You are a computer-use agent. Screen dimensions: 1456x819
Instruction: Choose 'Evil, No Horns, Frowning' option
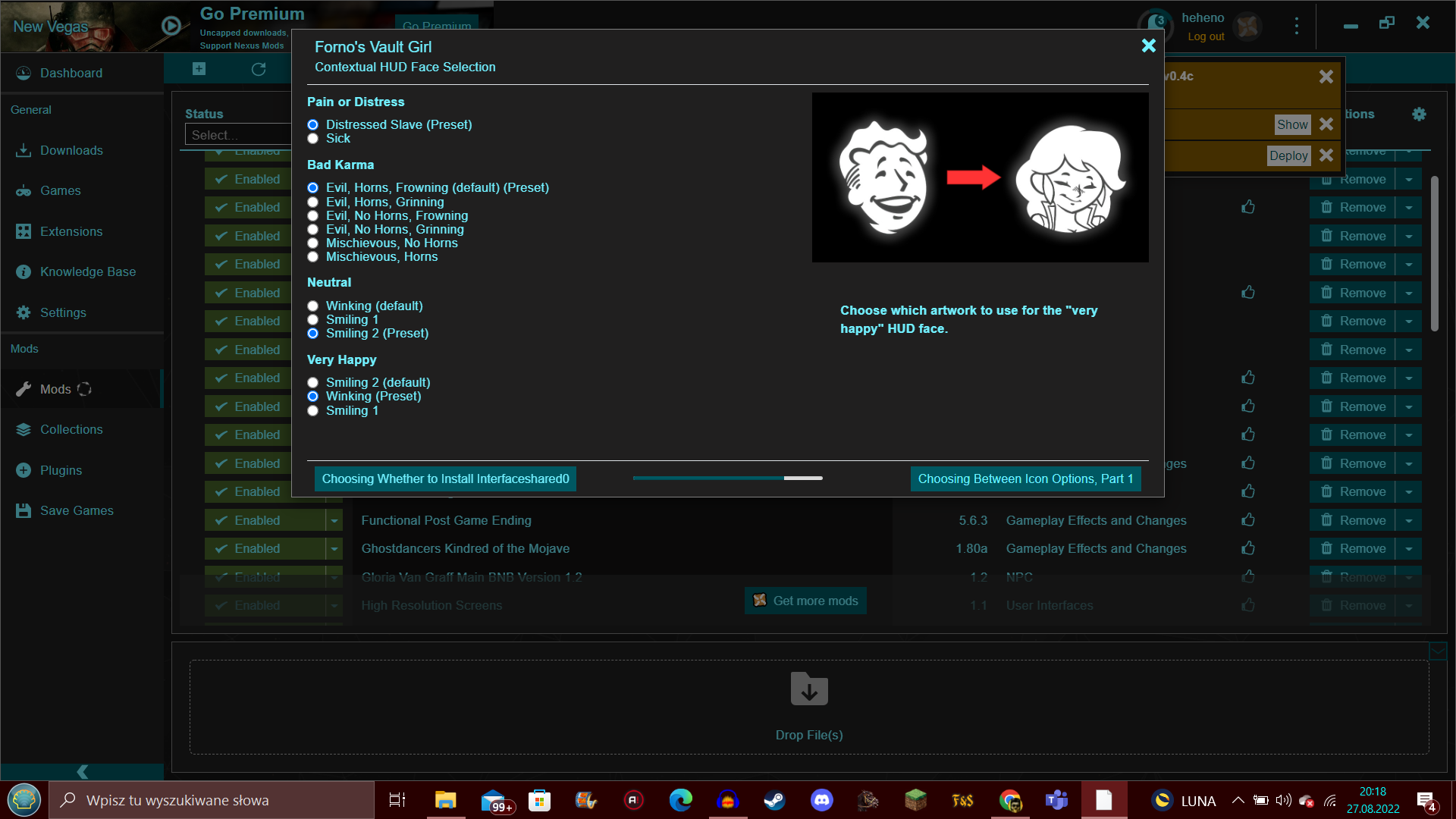(x=312, y=216)
